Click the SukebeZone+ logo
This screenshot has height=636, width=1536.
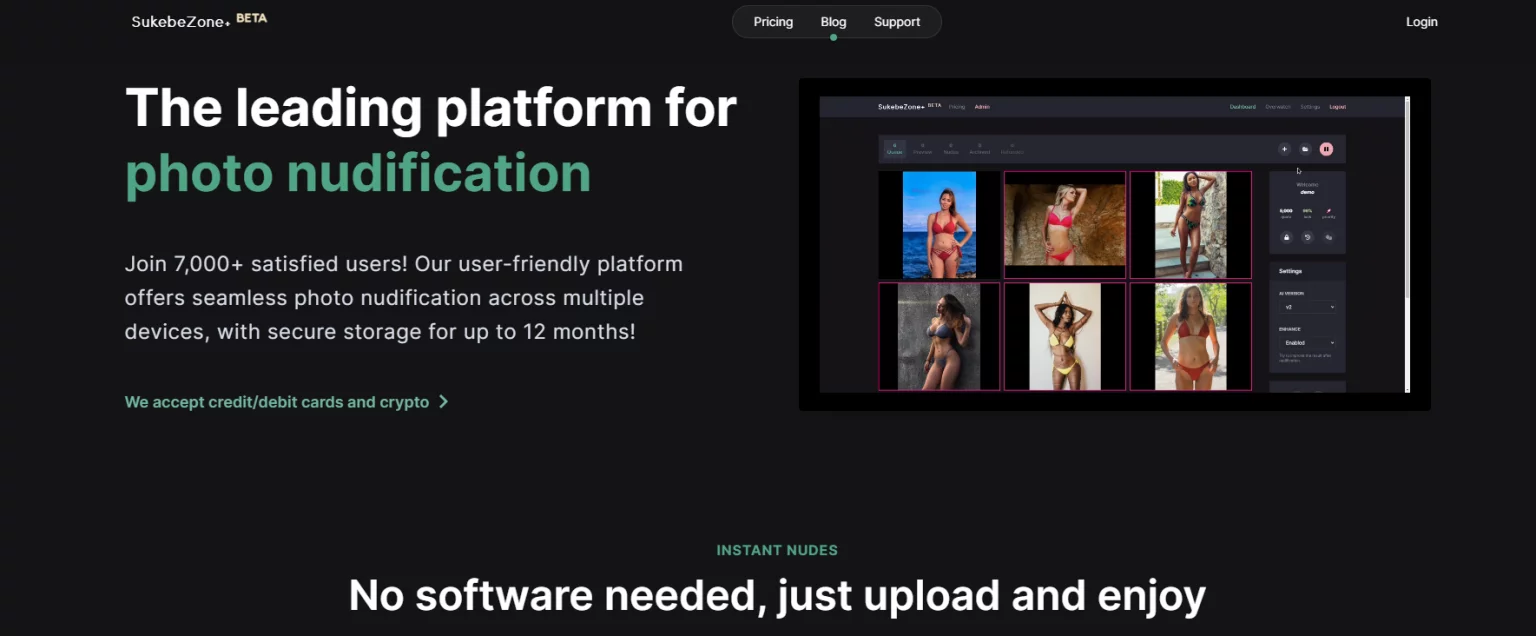coord(178,20)
